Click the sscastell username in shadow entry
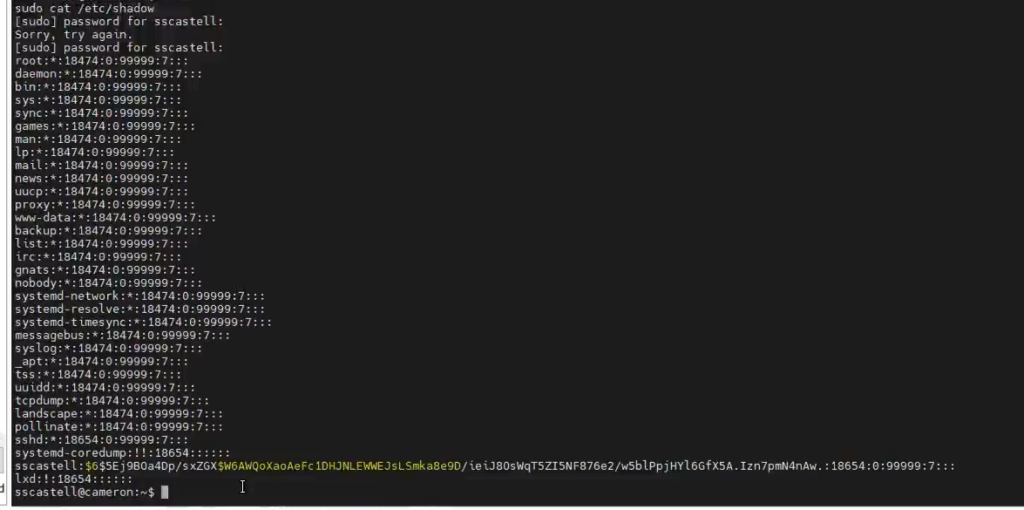The image size is (1024, 510). click(x=46, y=466)
